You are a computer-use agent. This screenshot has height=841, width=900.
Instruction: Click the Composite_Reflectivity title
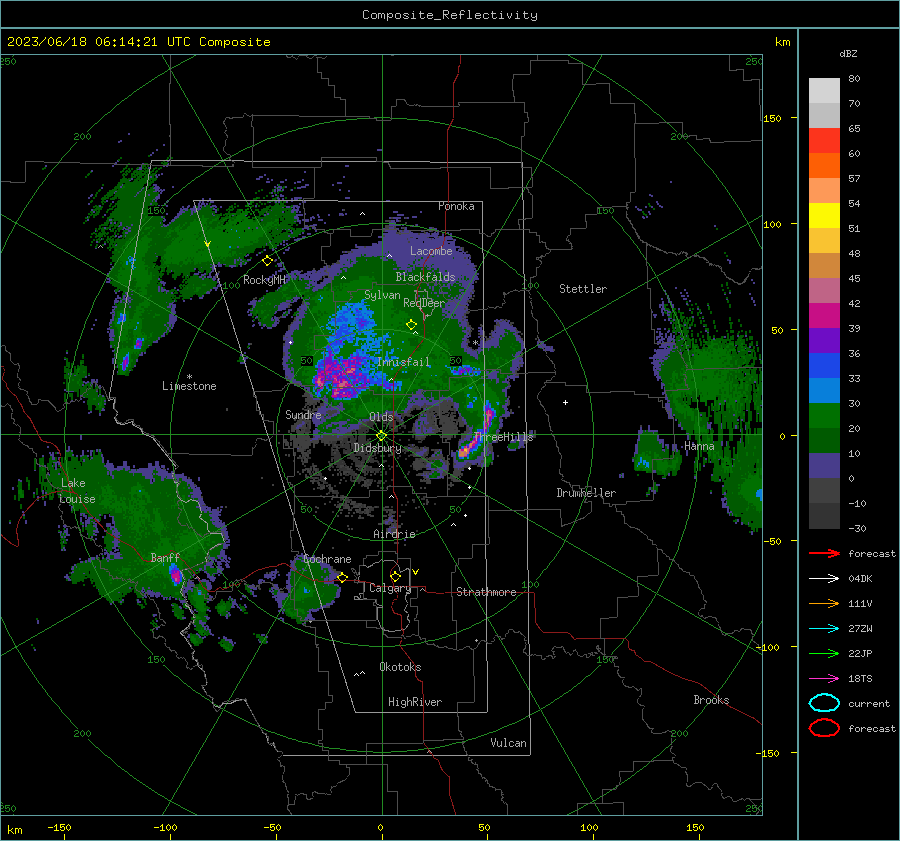point(450,15)
